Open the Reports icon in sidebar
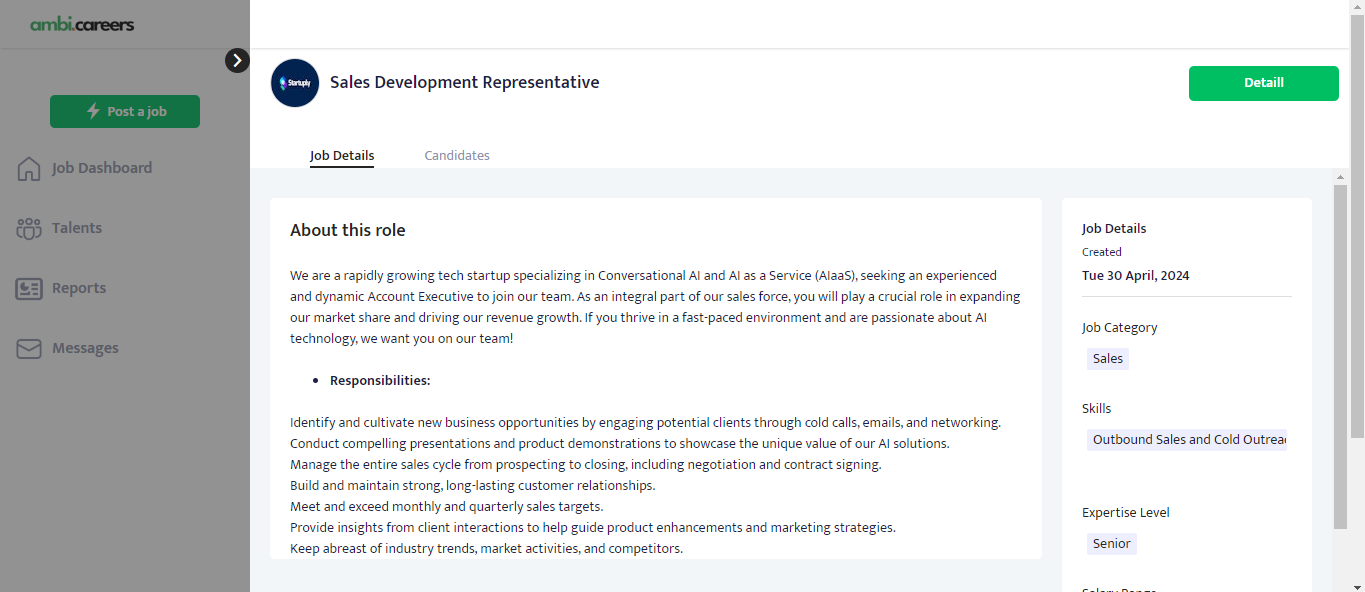1365x592 pixels. pos(29,288)
